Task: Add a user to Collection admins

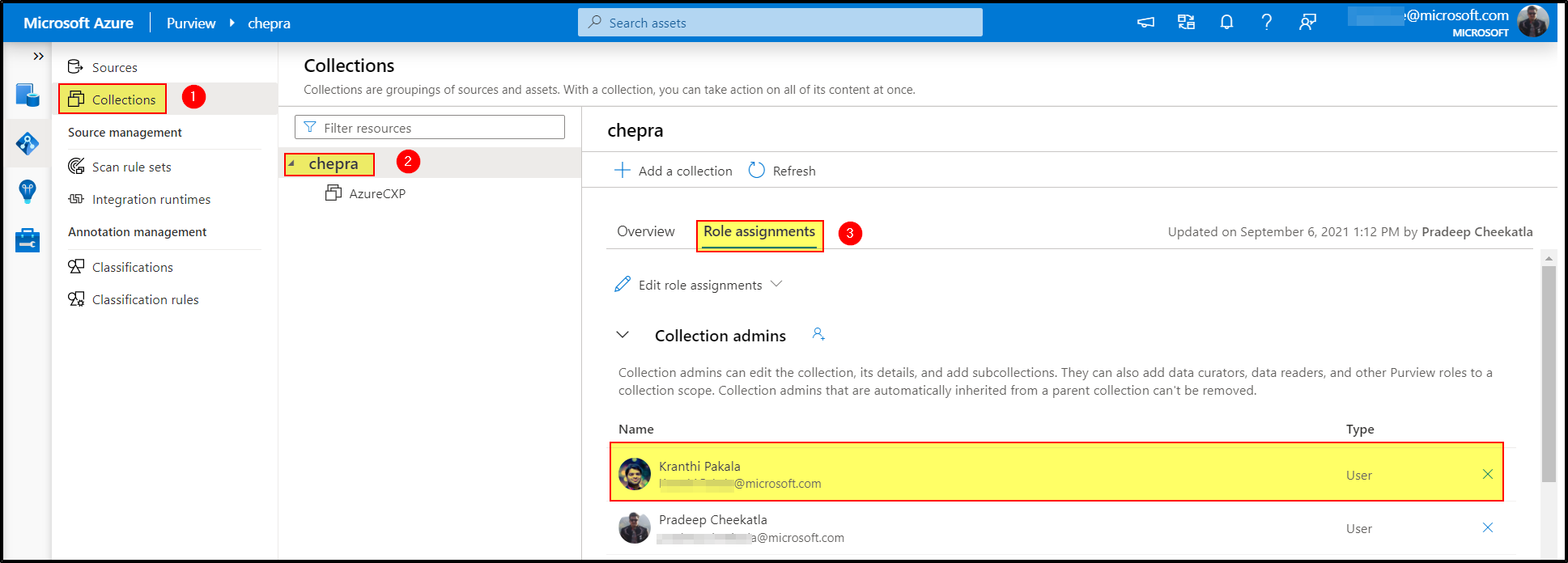Action: pyautogui.click(x=818, y=334)
